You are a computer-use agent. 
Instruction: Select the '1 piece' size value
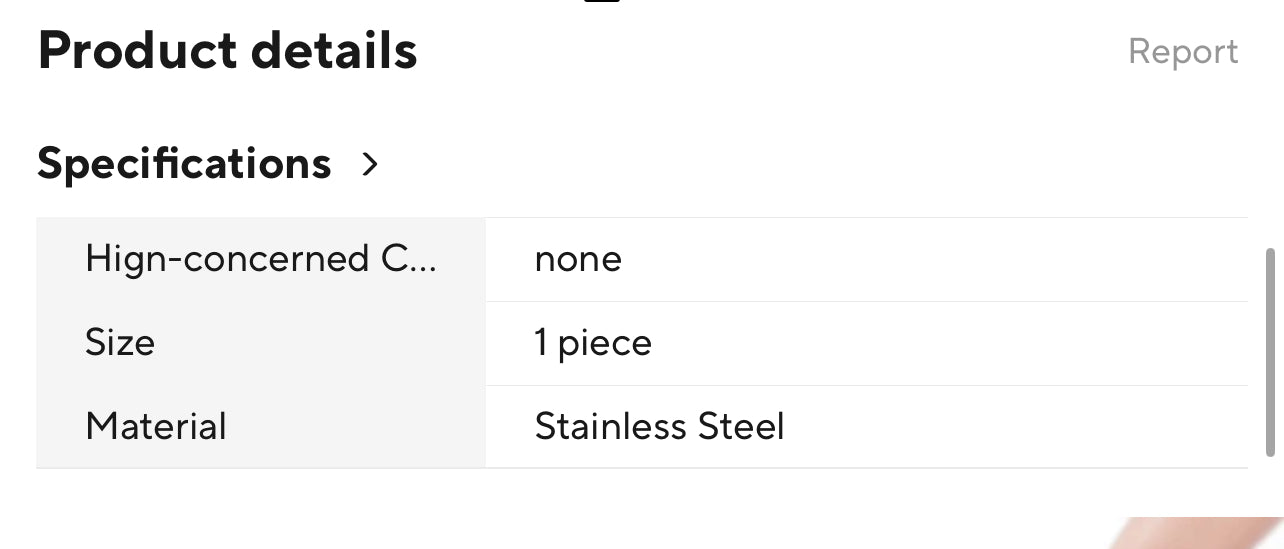point(593,343)
